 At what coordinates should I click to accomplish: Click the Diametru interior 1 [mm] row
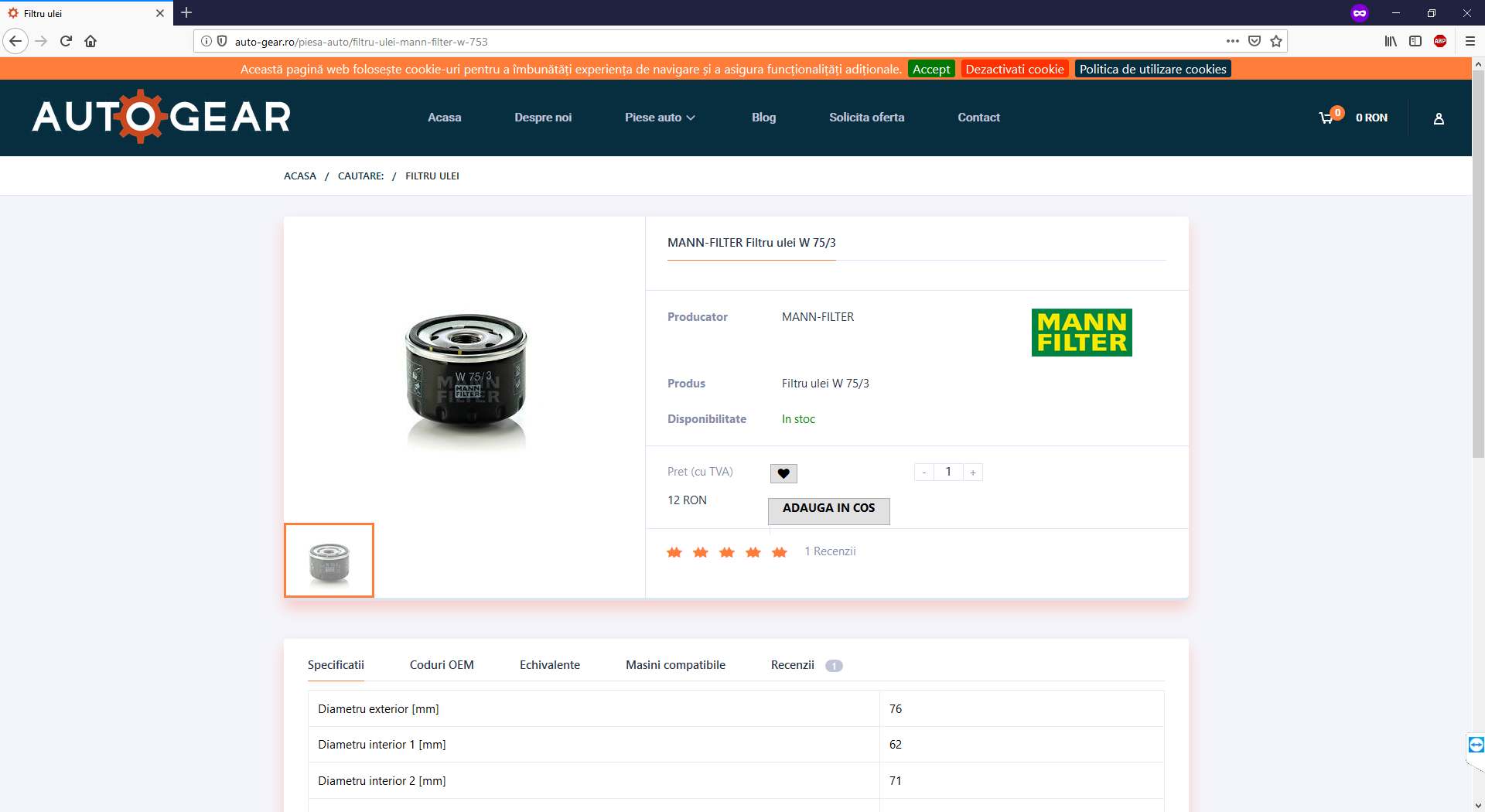coord(736,744)
